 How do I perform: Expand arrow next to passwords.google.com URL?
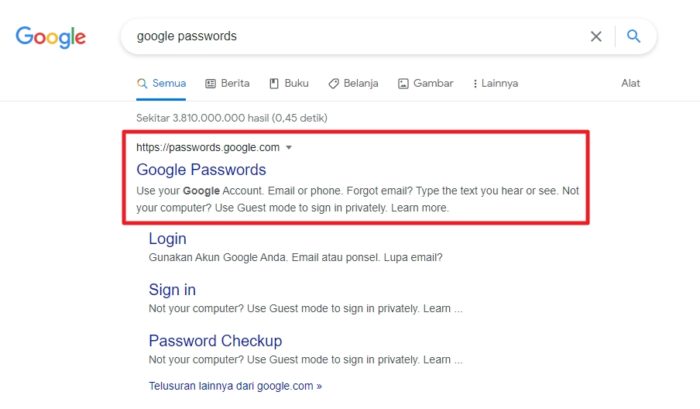point(289,147)
